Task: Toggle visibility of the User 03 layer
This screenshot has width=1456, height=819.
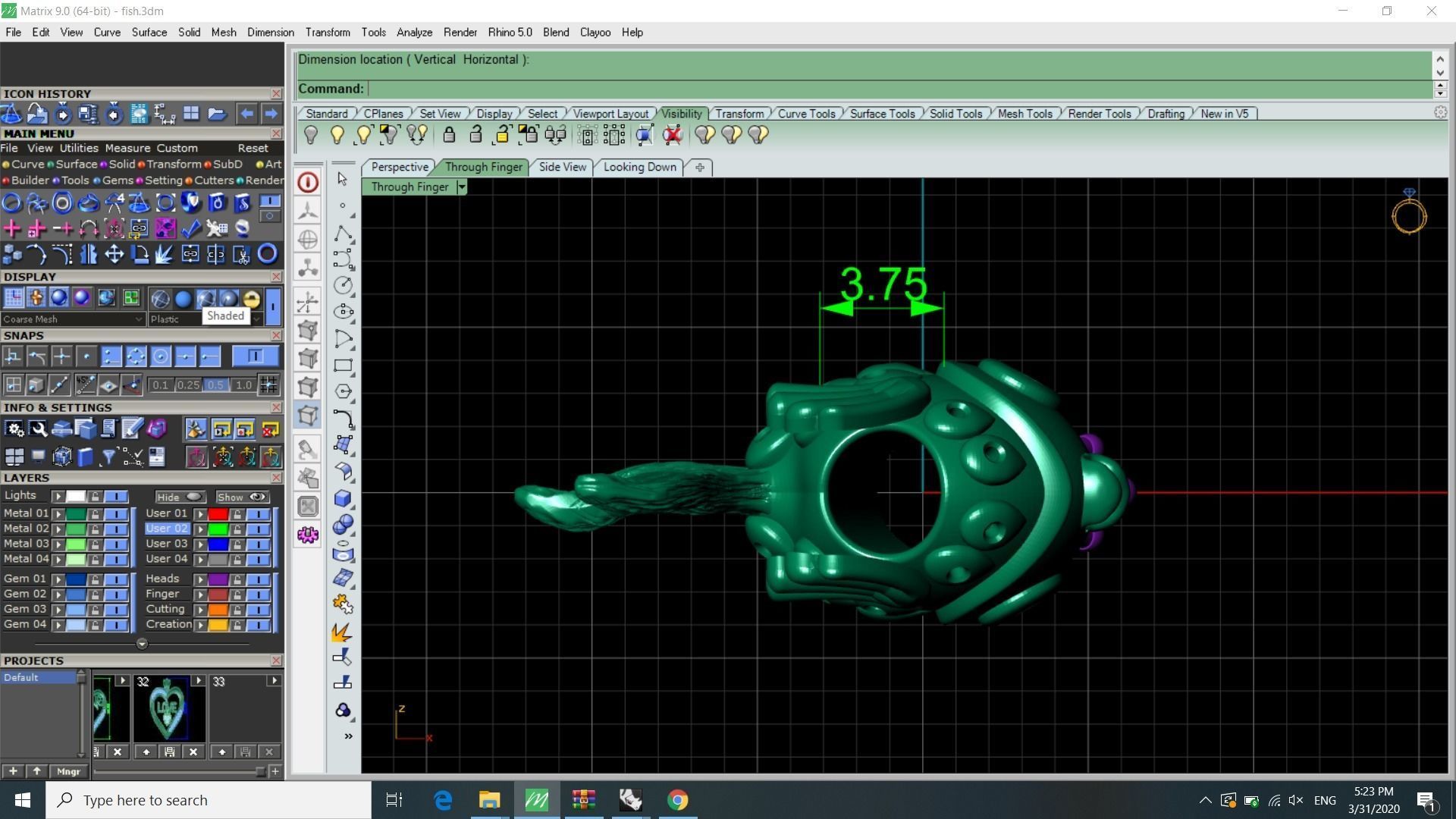Action: 259,544
